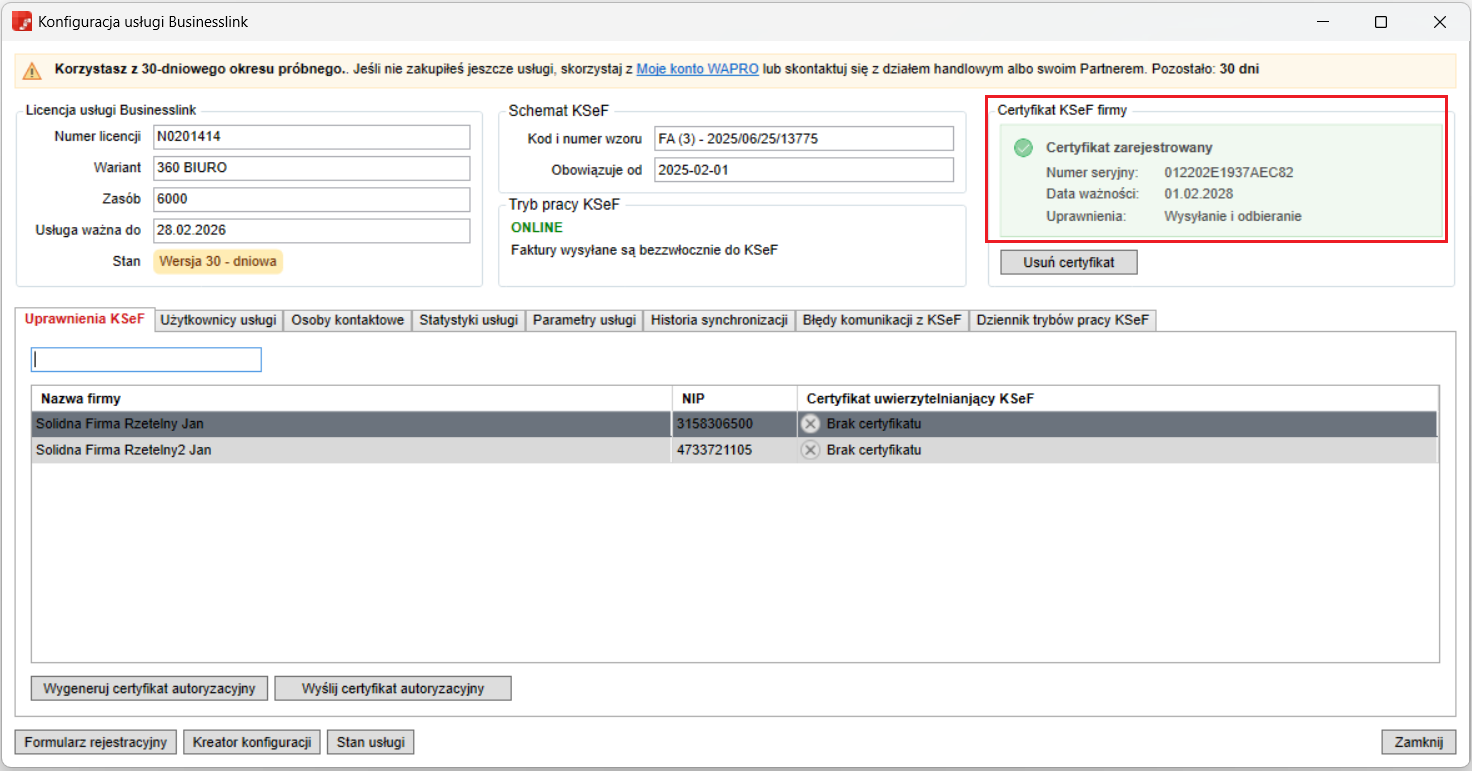Open the Moje konto WAPRO link
This screenshot has width=1472, height=771.
[x=697, y=70]
